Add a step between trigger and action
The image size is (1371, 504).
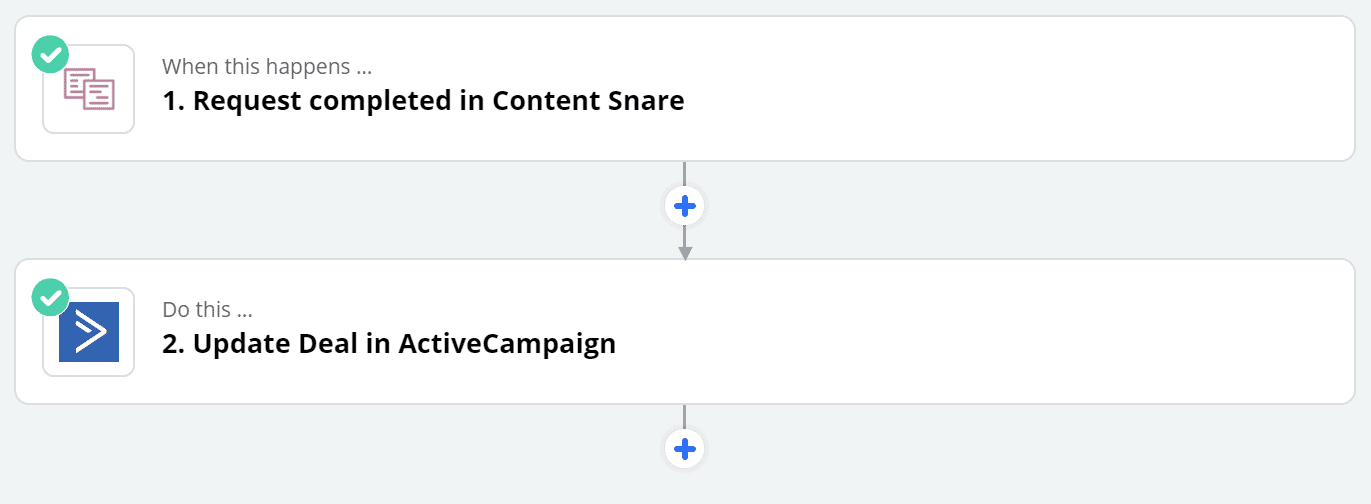685,206
